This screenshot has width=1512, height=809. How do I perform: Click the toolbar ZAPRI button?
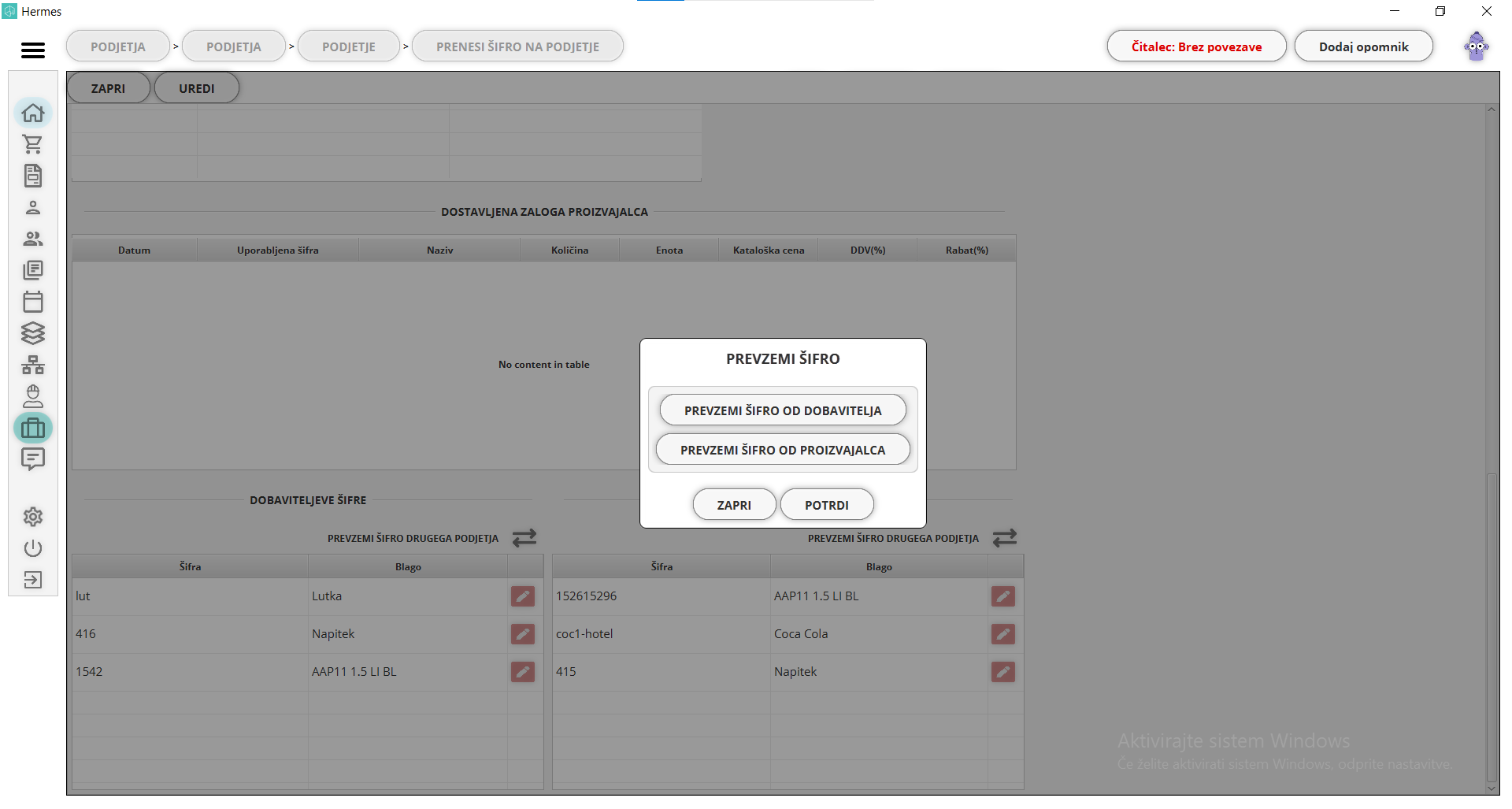point(108,88)
